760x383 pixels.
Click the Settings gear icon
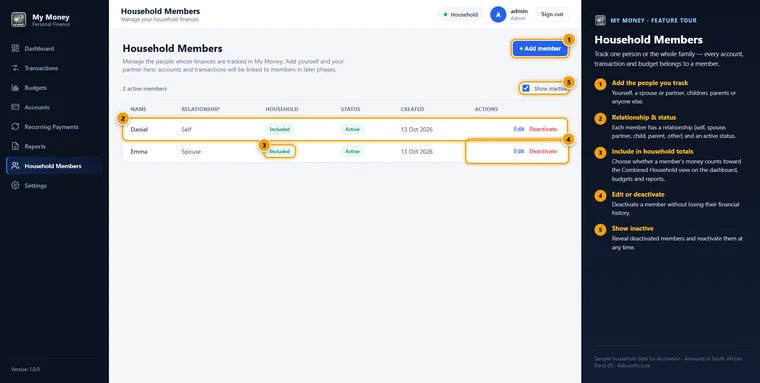pos(15,185)
